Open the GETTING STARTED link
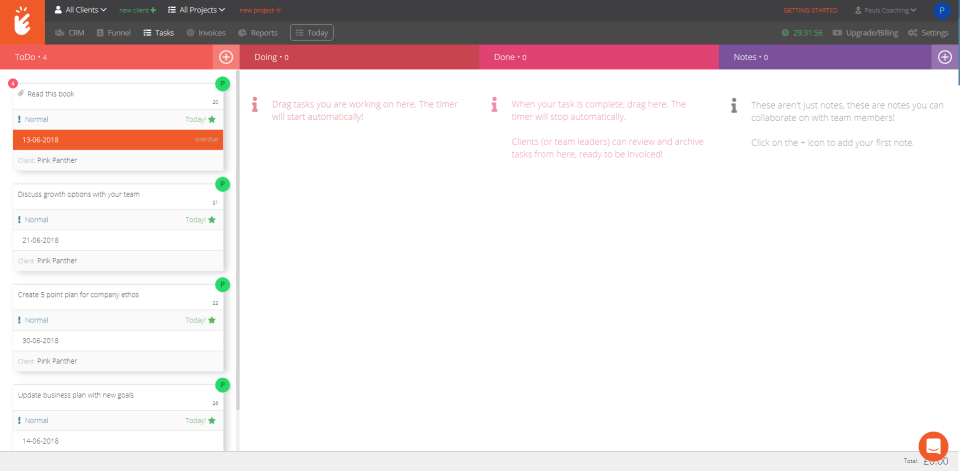Image resolution: width=960 pixels, height=471 pixels. coord(810,10)
